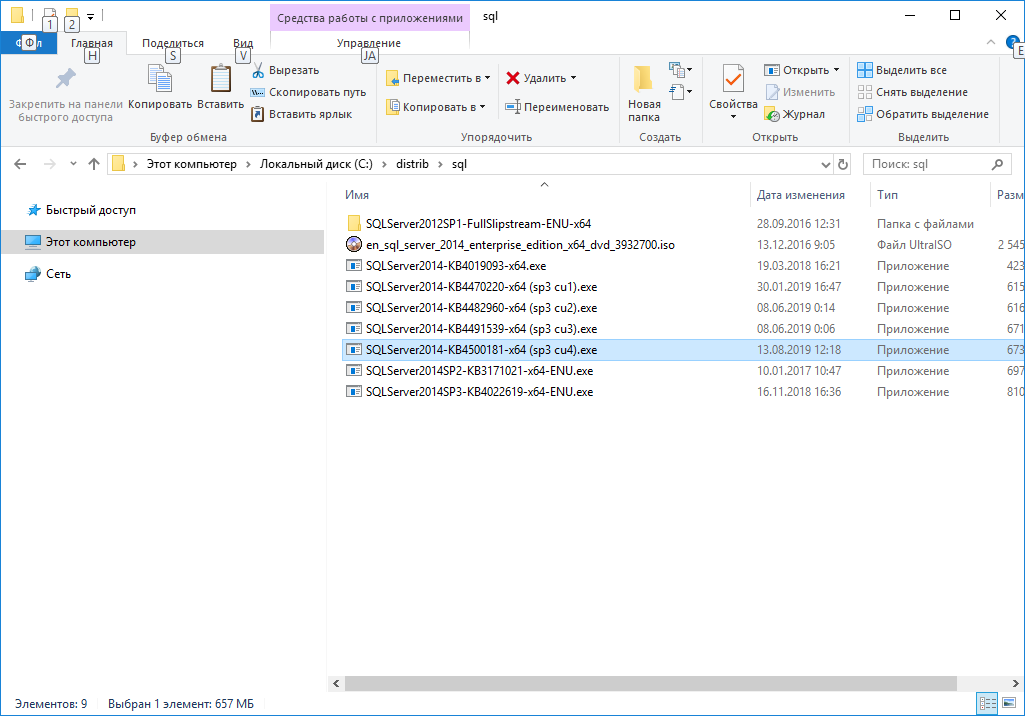Click the Копировать (Copy) icon

(160, 80)
